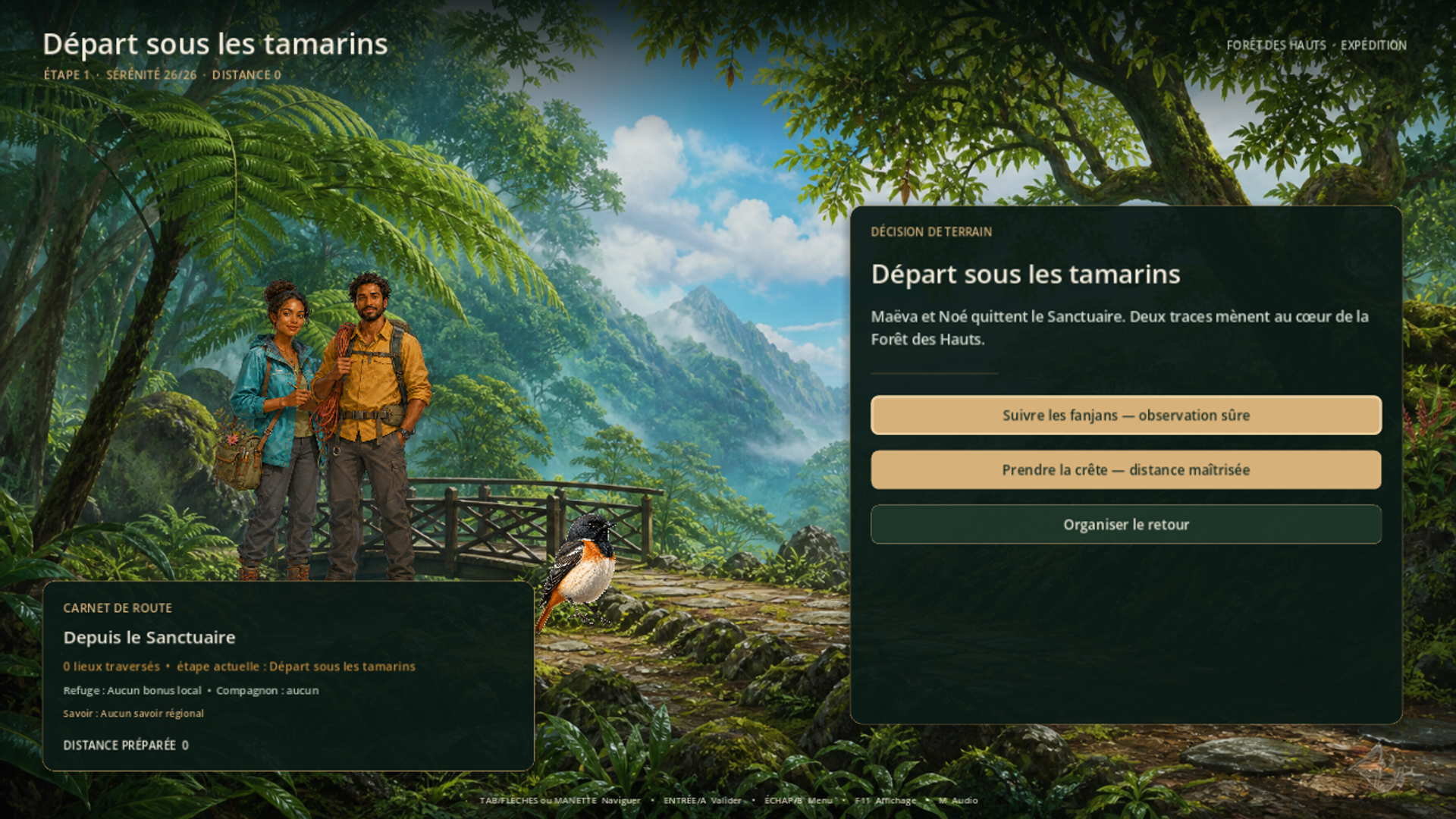Choose Suivre les fanjans — observation sûre
1456x819 pixels.
point(1126,415)
